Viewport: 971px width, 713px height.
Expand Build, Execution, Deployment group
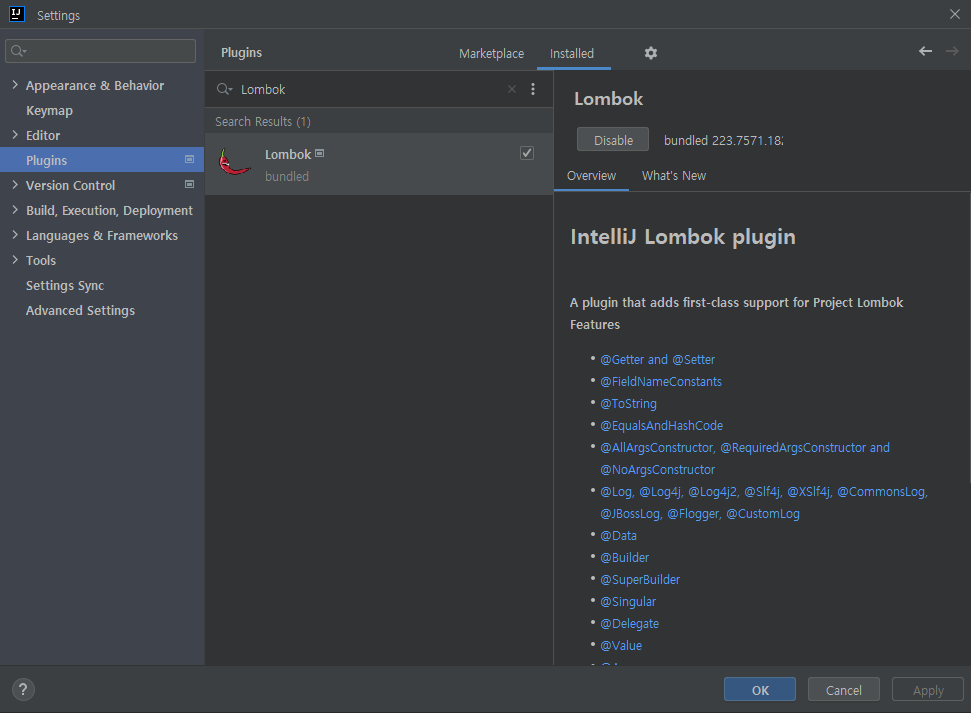point(15,210)
